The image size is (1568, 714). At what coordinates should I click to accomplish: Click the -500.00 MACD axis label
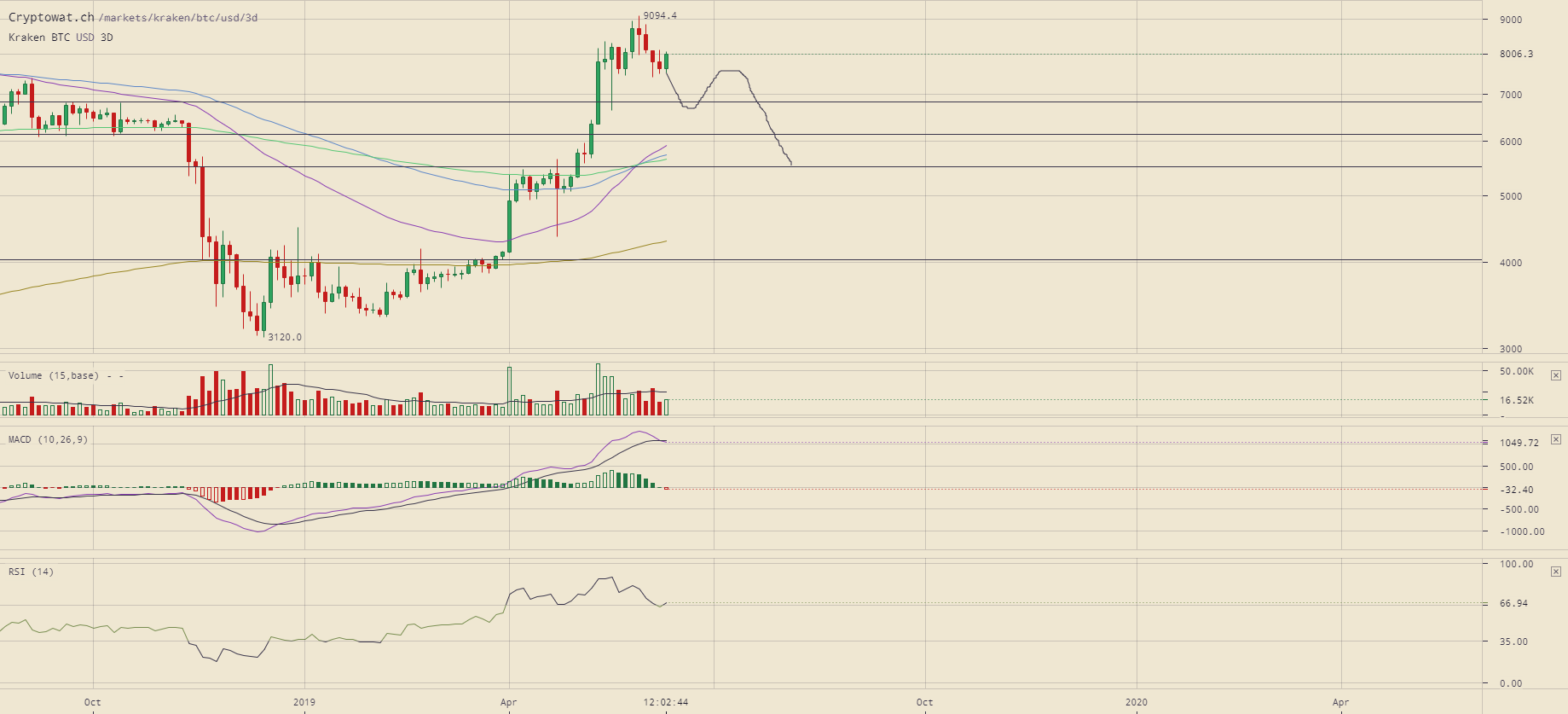point(1519,509)
